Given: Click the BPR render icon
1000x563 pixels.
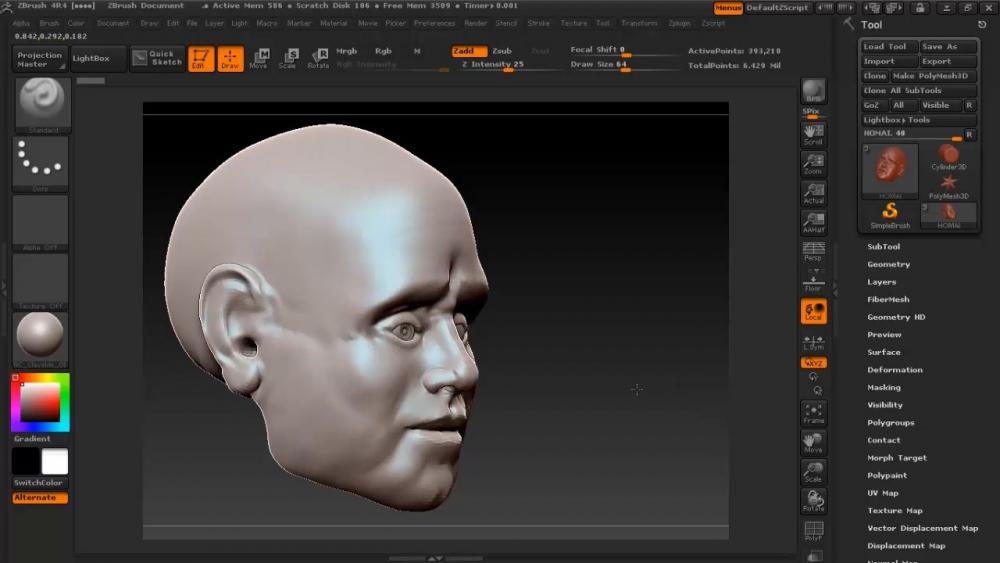Looking at the screenshot, I should pyautogui.click(x=813, y=92).
